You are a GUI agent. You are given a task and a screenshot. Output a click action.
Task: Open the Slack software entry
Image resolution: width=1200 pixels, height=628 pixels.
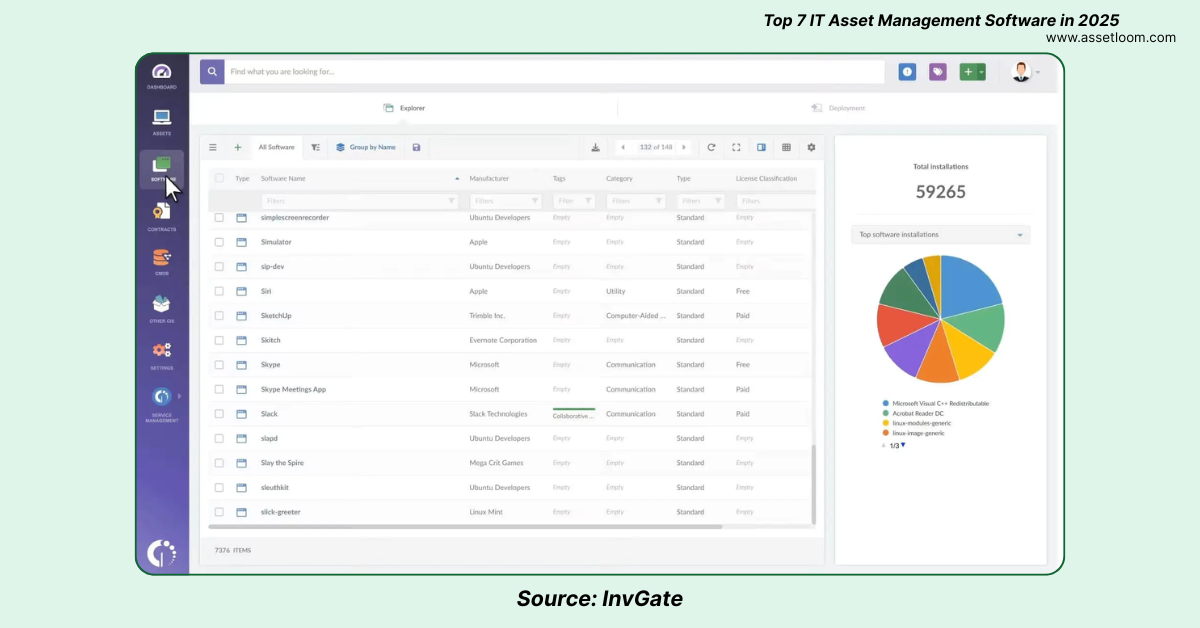pos(269,414)
